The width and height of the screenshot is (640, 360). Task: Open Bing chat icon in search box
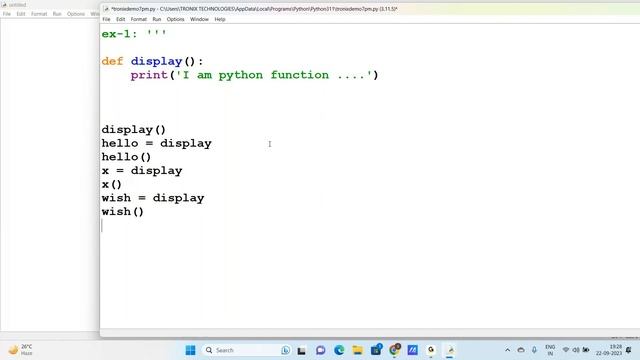[x=285, y=350]
